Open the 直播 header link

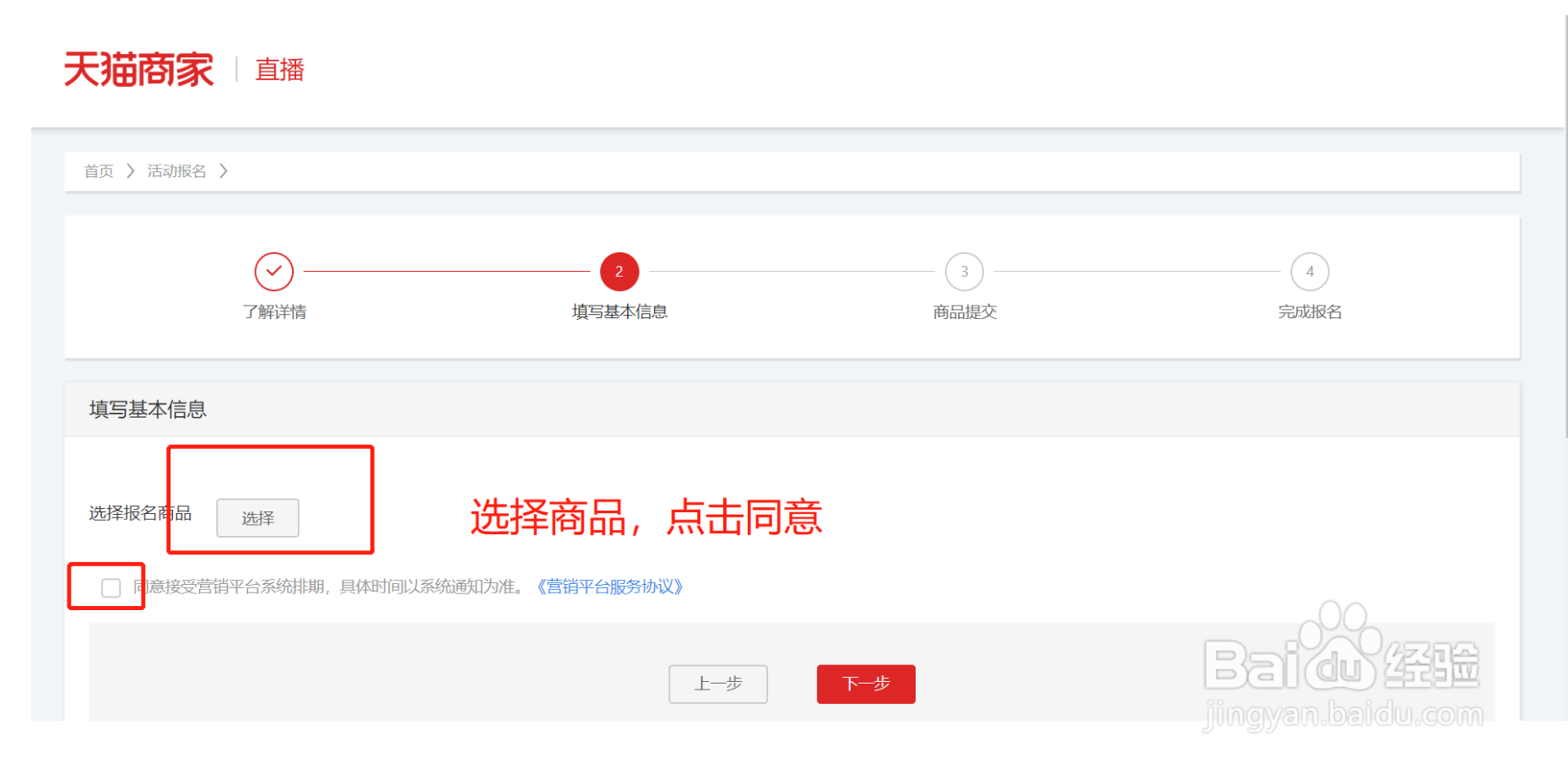(279, 70)
